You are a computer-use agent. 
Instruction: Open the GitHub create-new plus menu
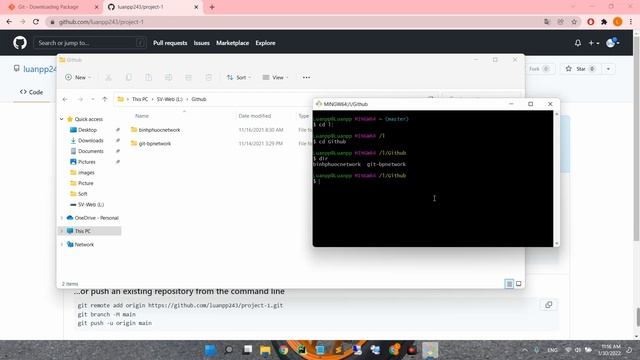point(593,42)
